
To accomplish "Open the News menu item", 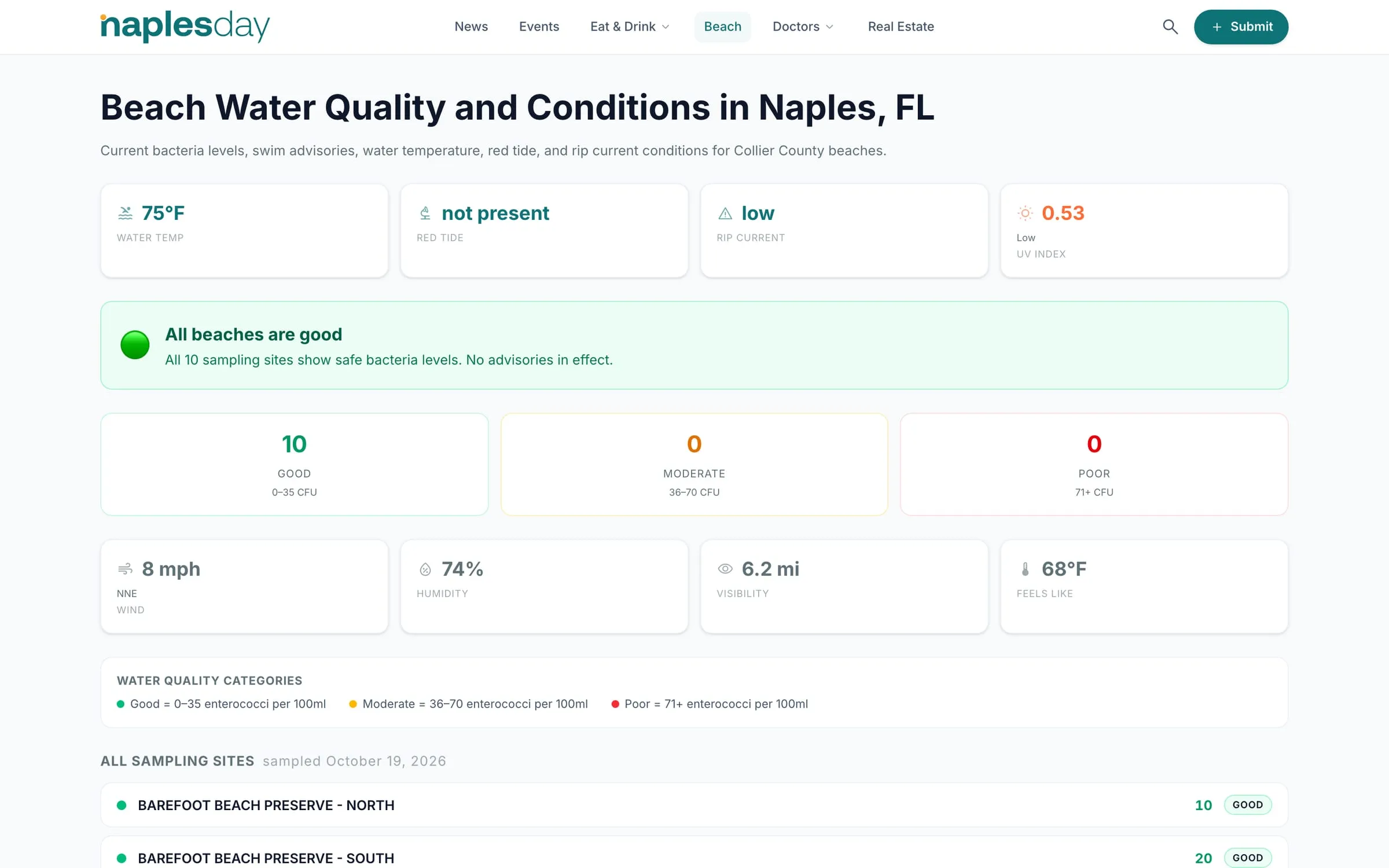I will (471, 27).
